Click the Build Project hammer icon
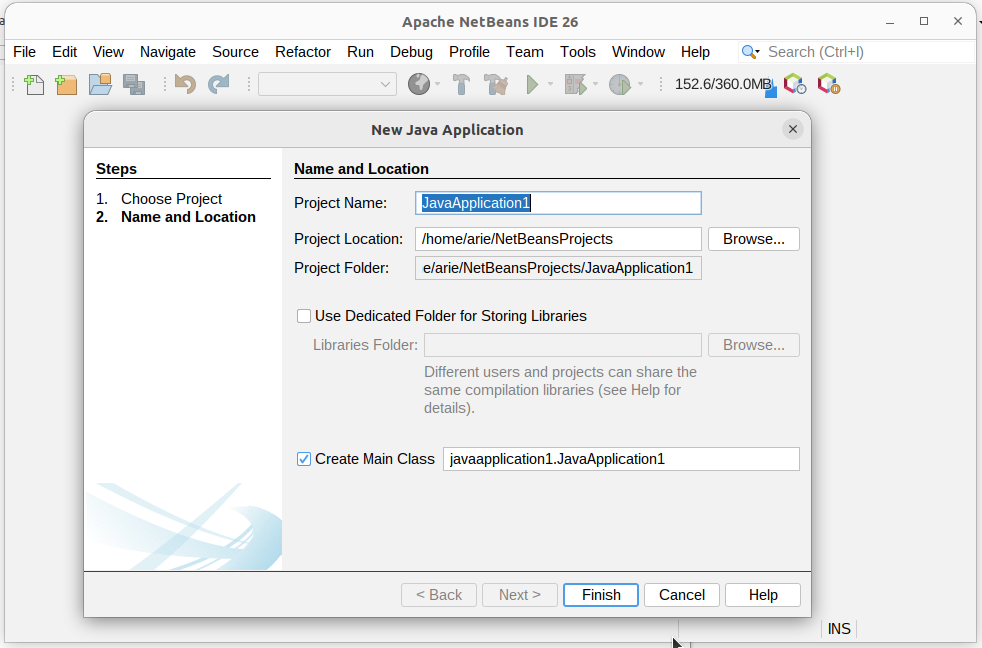This screenshot has width=982, height=648. click(x=462, y=84)
